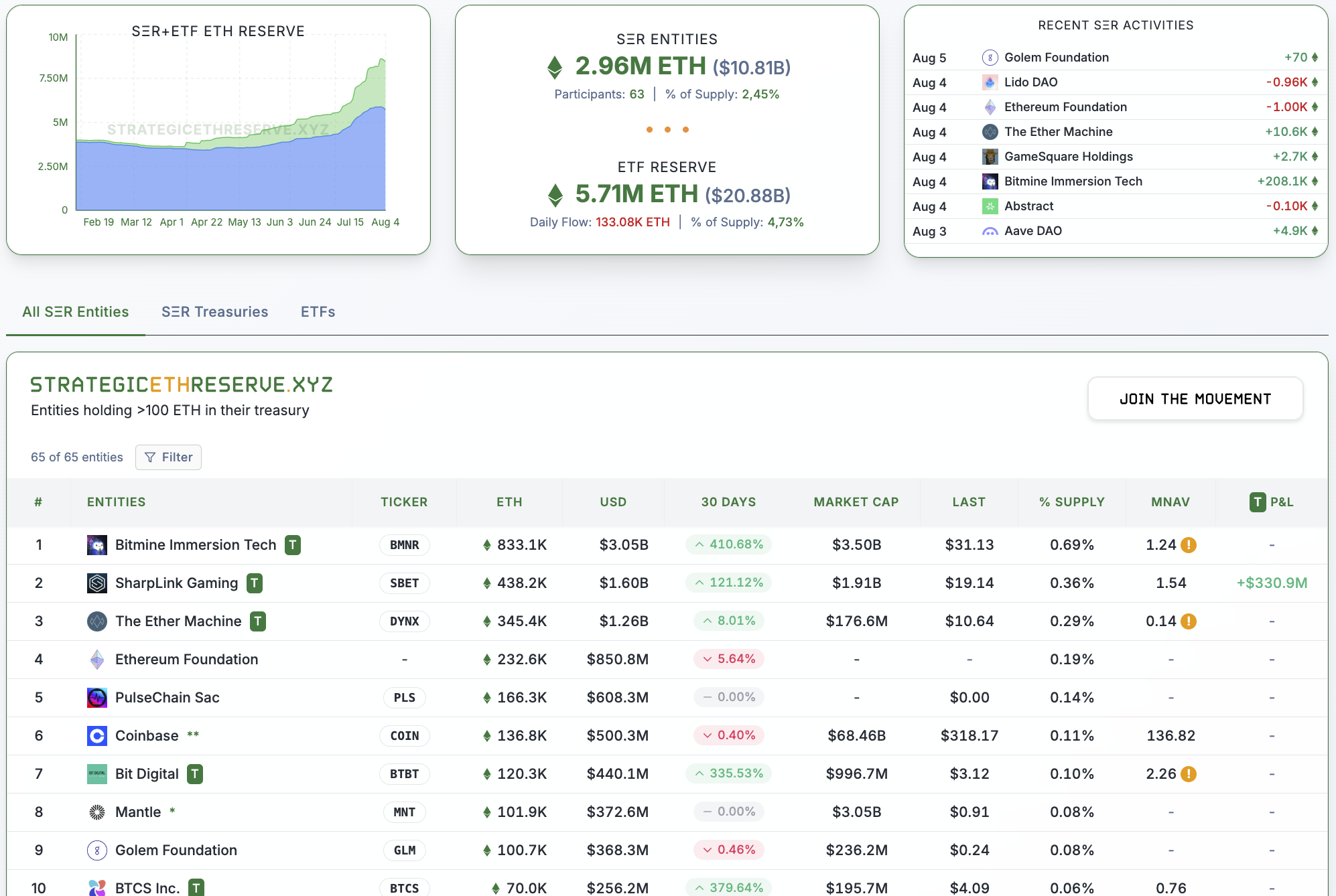This screenshot has height=896, width=1336.
Task: Click the 5.64% decrease badge for Ethereum Foundation
Action: (x=728, y=659)
